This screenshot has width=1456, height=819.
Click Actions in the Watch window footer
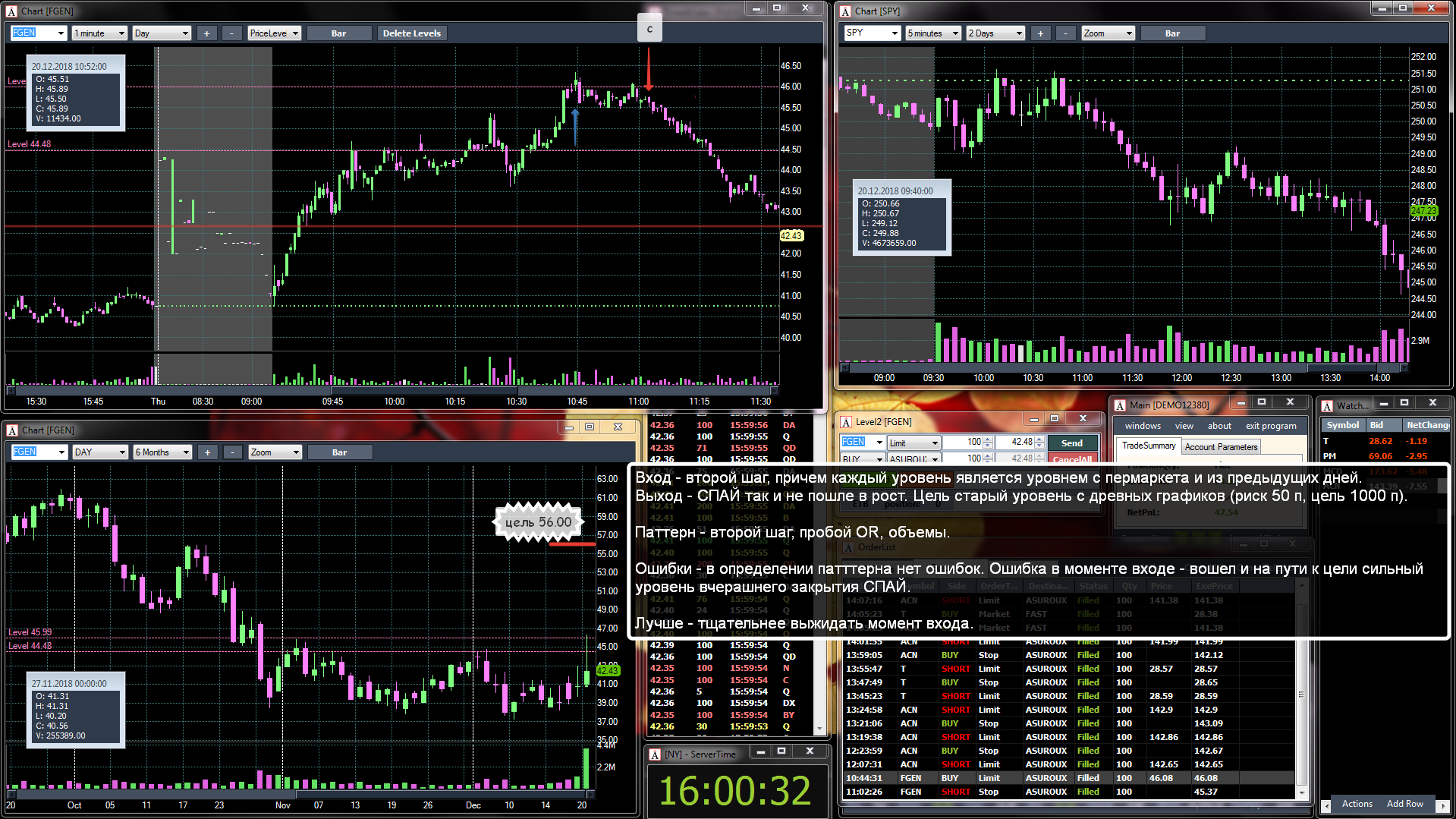[x=1357, y=804]
